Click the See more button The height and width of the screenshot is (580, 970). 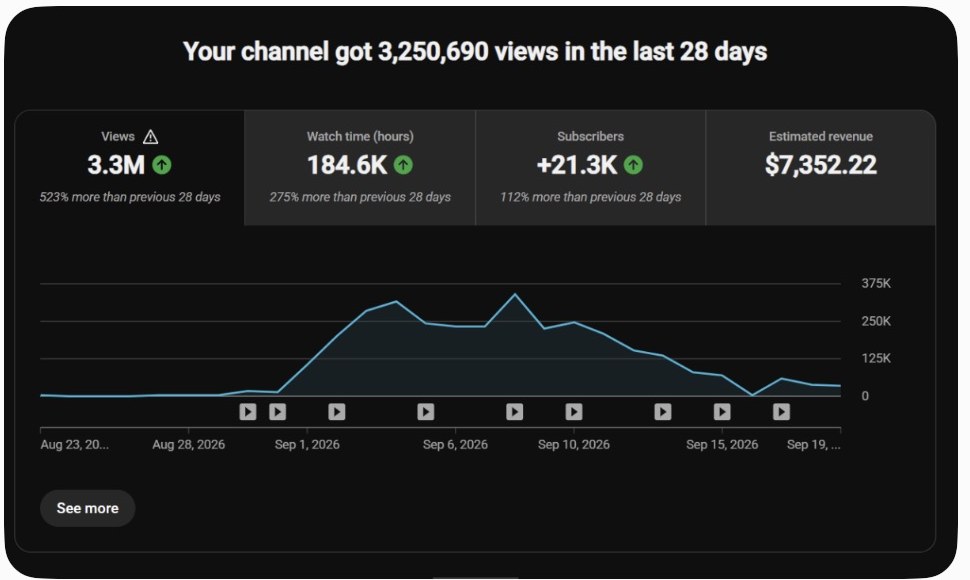pos(88,508)
